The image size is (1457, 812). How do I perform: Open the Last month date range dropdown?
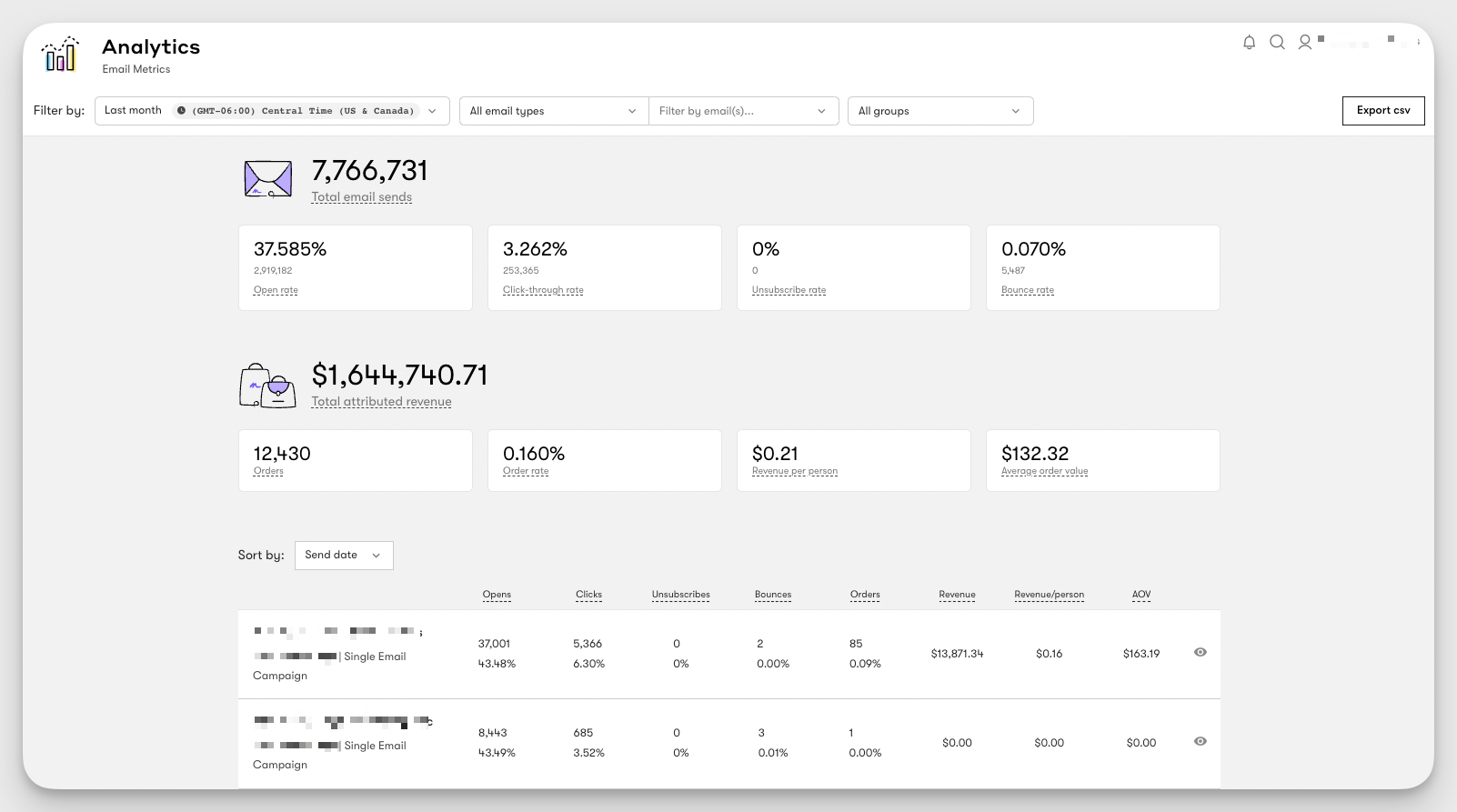click(x=272, y=111)
